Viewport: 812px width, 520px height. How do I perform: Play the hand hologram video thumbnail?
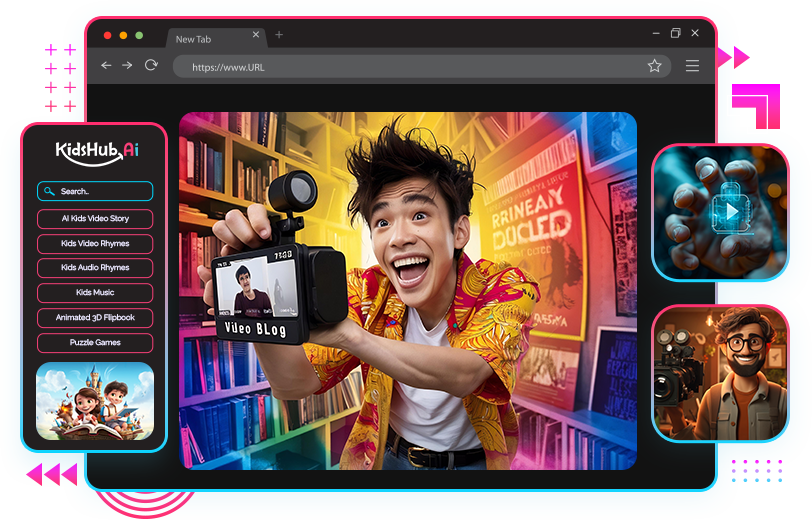click(x=720, y=212)
